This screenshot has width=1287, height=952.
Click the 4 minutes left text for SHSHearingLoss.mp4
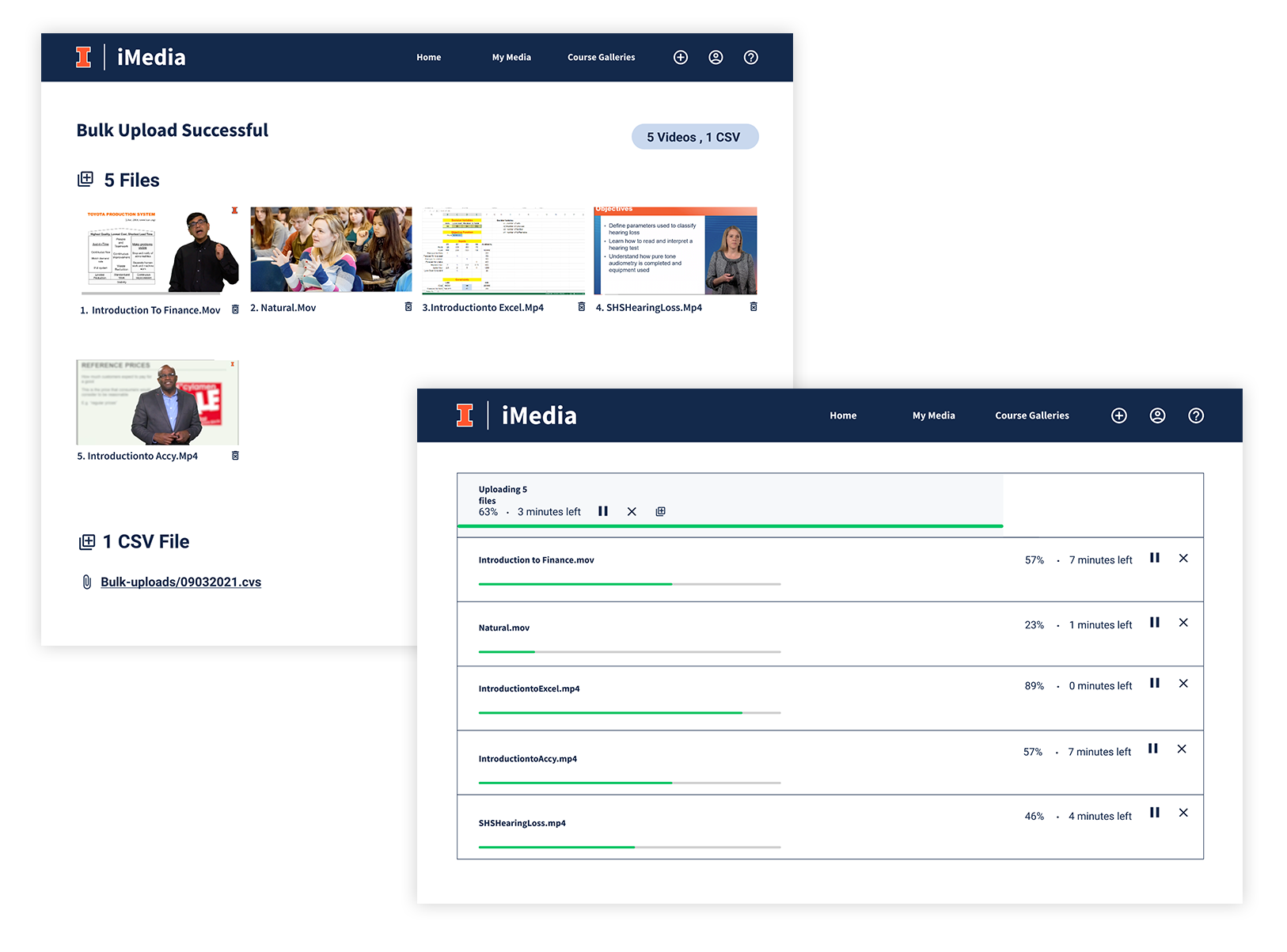pyautogui.click(x=1100, y=816)
